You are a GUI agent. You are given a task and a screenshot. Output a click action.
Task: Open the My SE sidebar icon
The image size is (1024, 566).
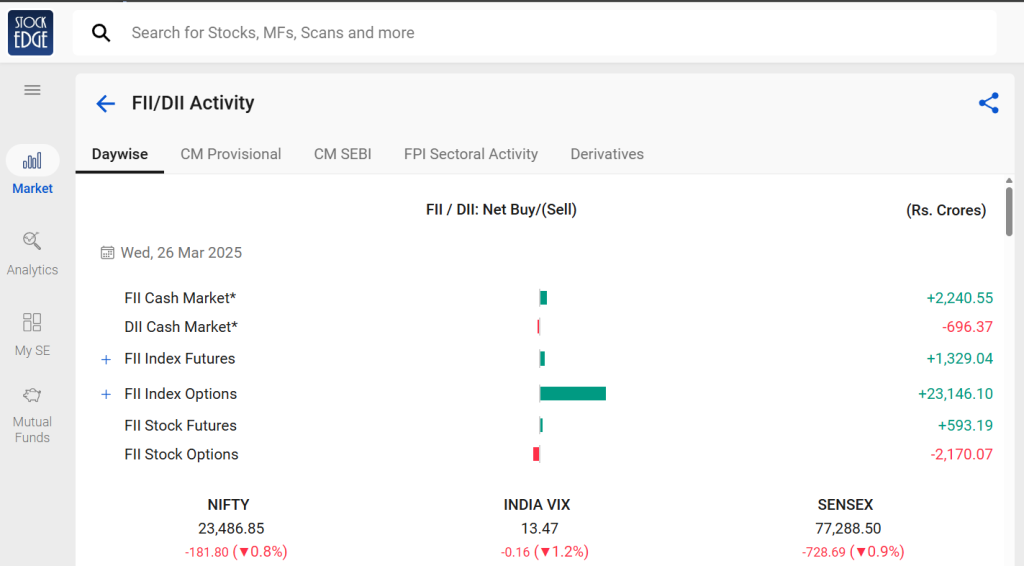(x=32, y=322)
